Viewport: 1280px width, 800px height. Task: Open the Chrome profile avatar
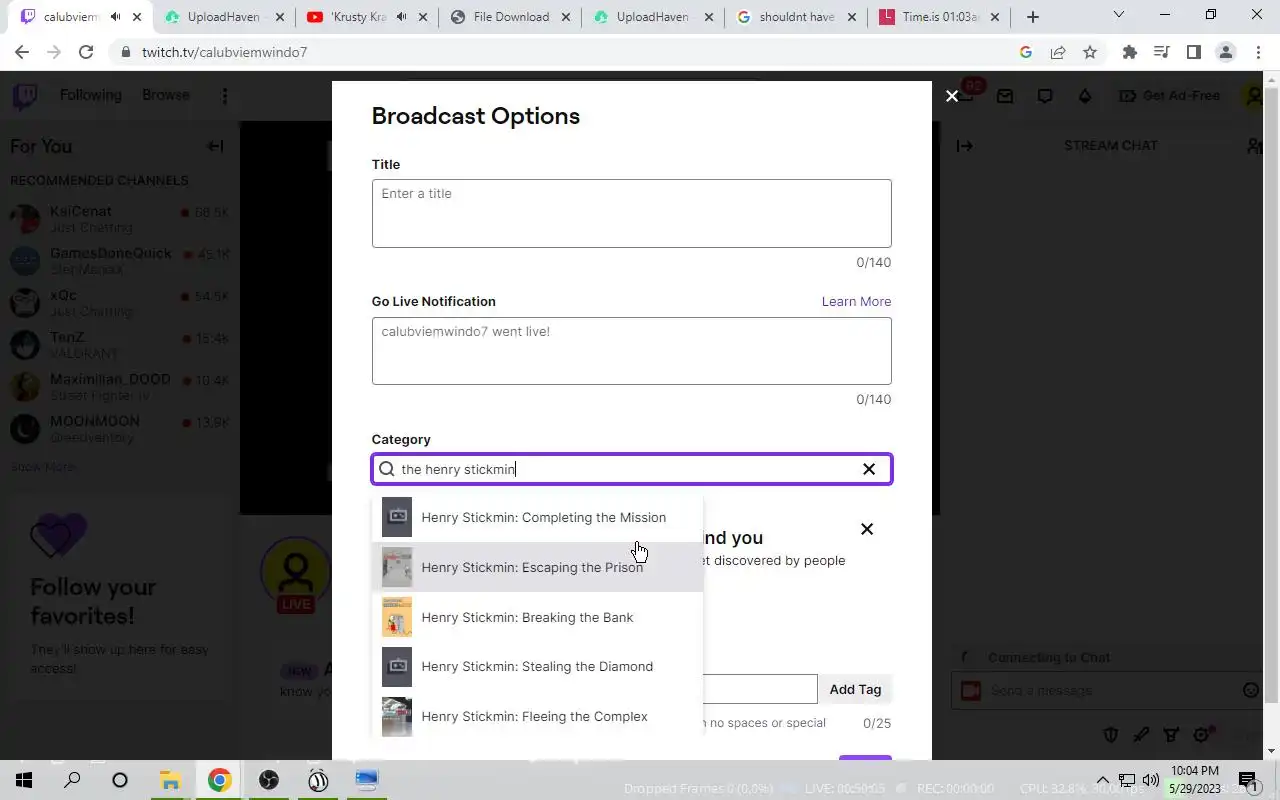click(x=1226, y=52)
